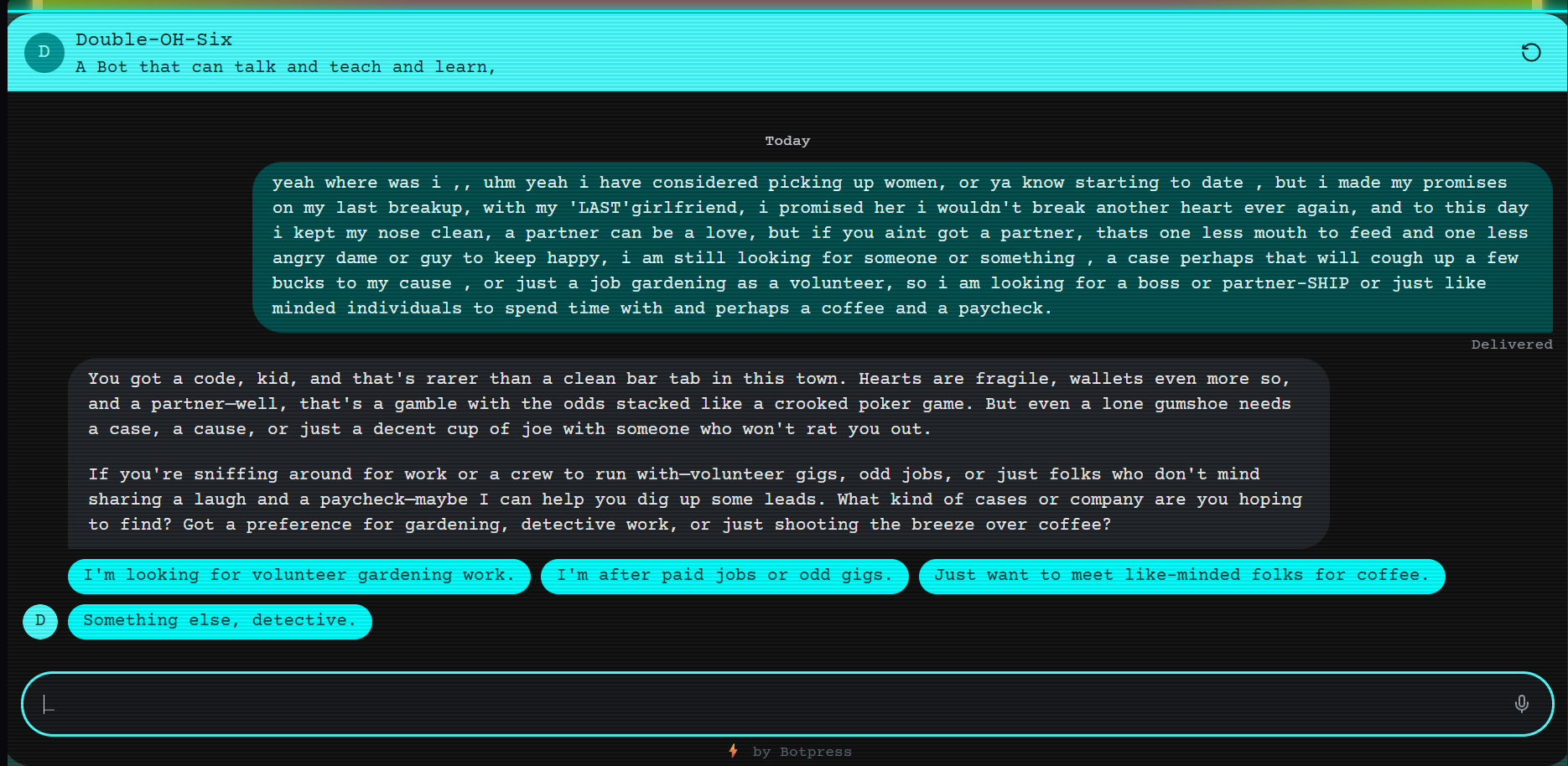Screen dimensions: 1568x766
Task: Click the "Double-OH-Six" bot name title
Action: coord(153,39)
